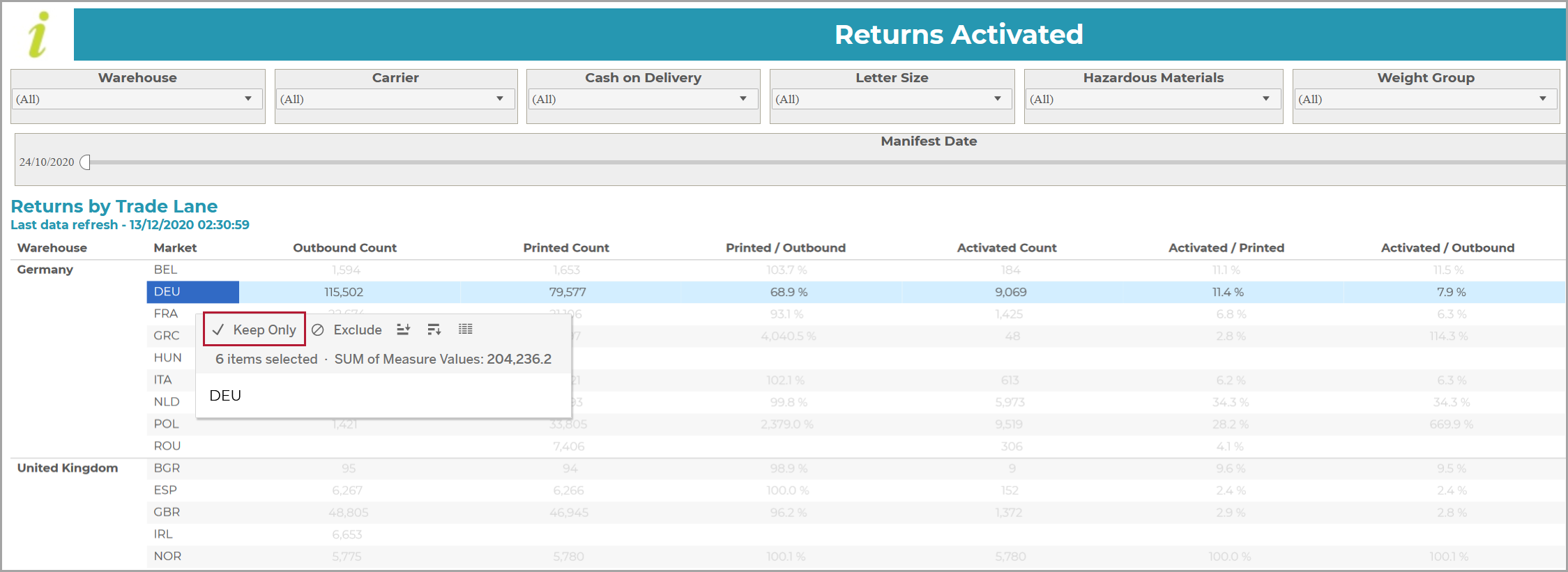Select the HUN market row label
The width and height of the screenshot is (1568, 572).
(x=167, y=357)
